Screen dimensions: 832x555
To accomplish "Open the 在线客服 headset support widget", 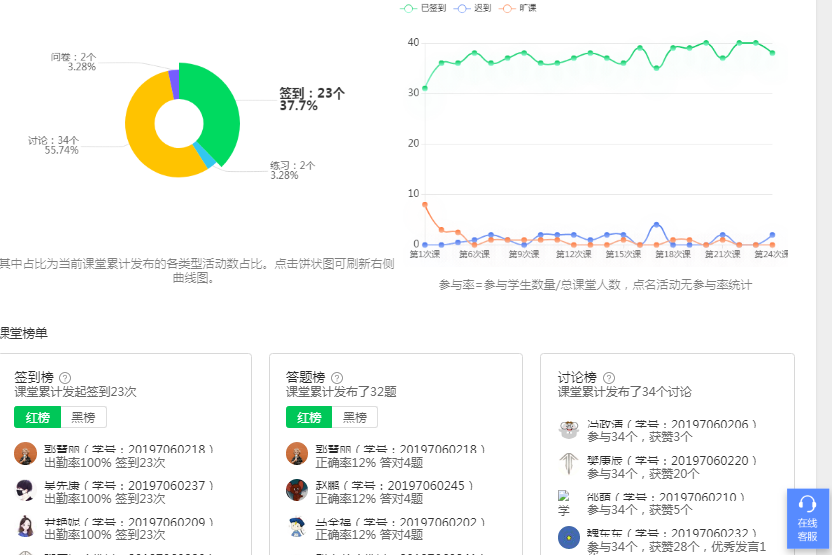I will (x=807, y=518).
